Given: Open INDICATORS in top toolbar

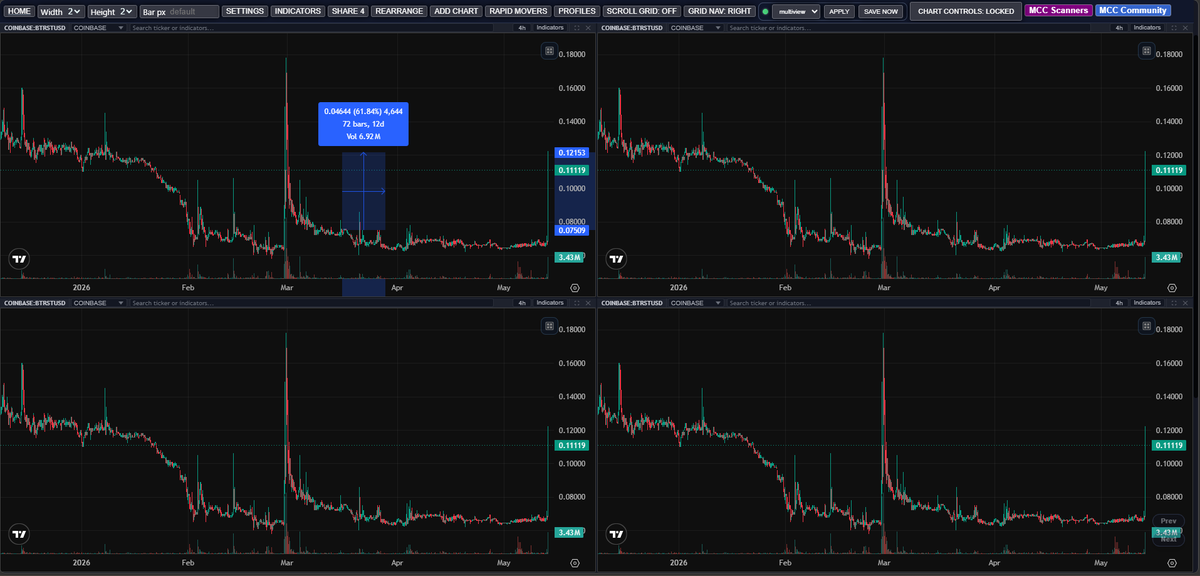Looking at the screenshot, I should [x=298, y=11].
